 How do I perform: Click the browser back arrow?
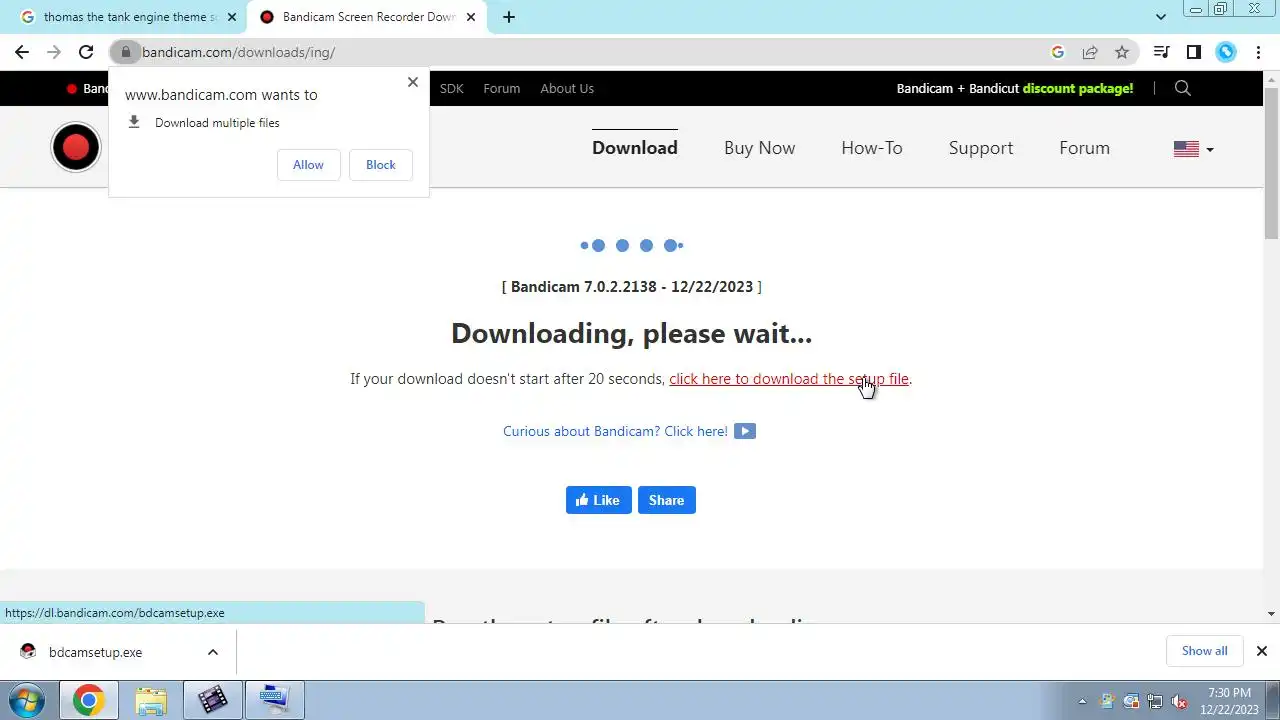click(x=22, y=52)
